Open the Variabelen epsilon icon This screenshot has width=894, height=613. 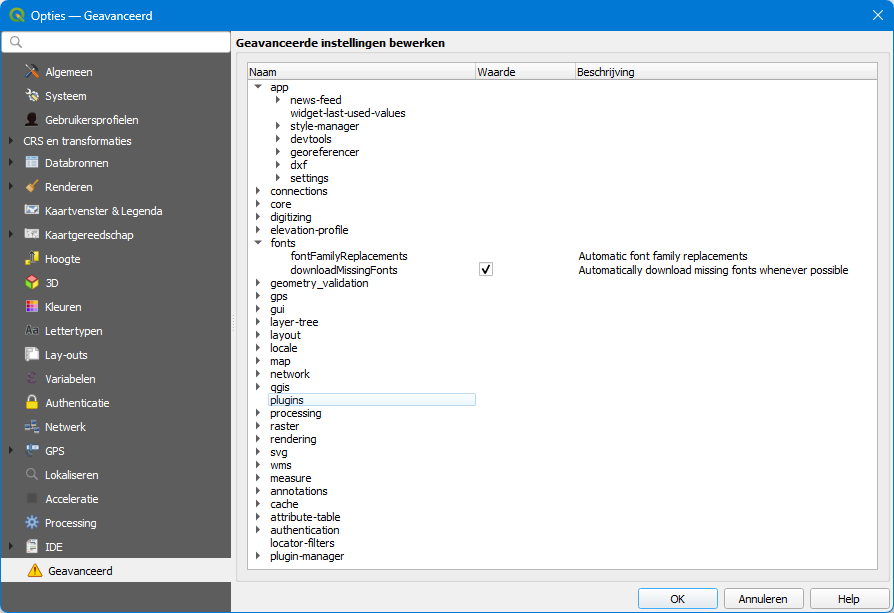tap(32, 378)
